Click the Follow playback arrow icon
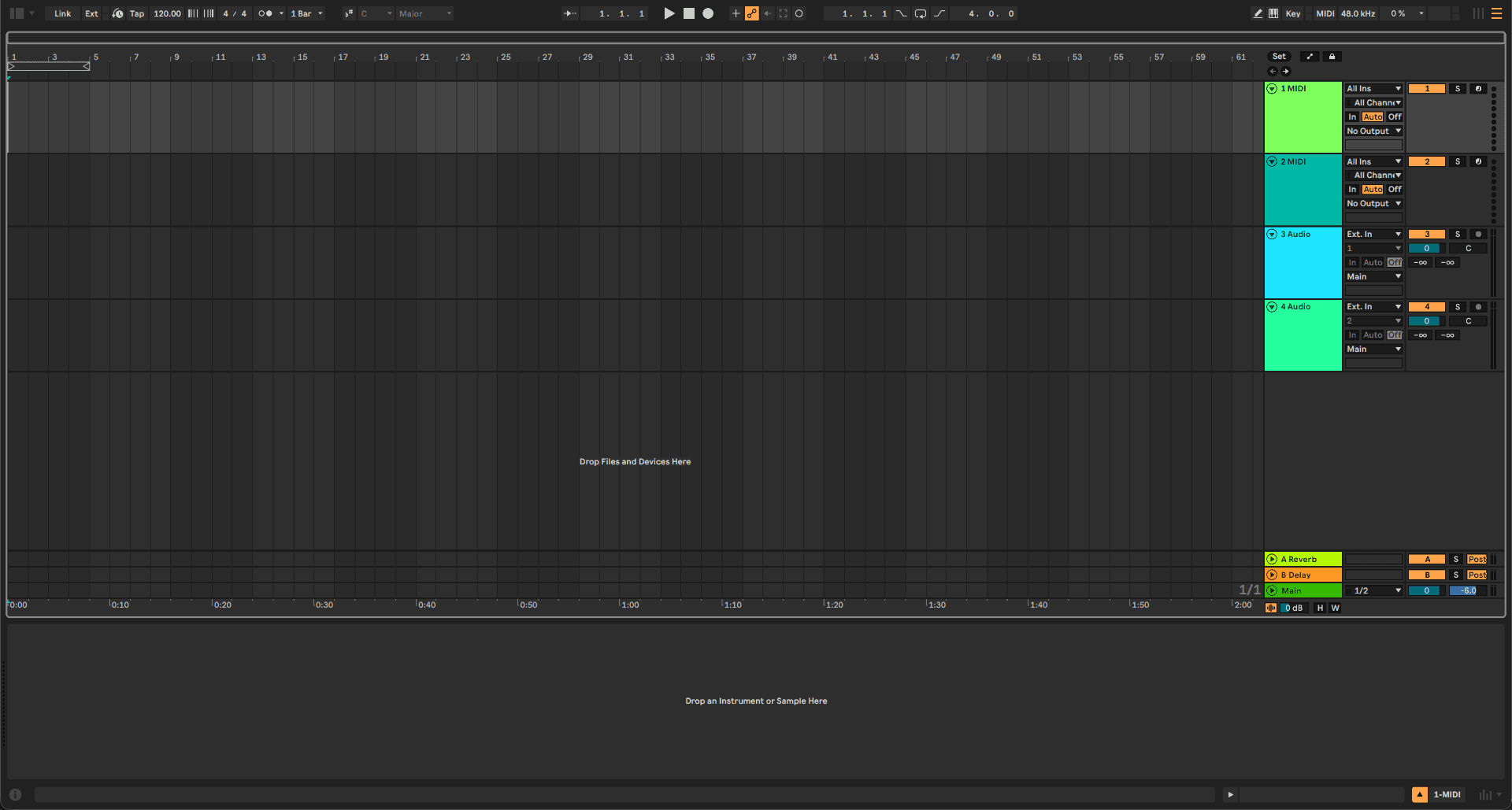1512x810 pixels. [570, 13]
